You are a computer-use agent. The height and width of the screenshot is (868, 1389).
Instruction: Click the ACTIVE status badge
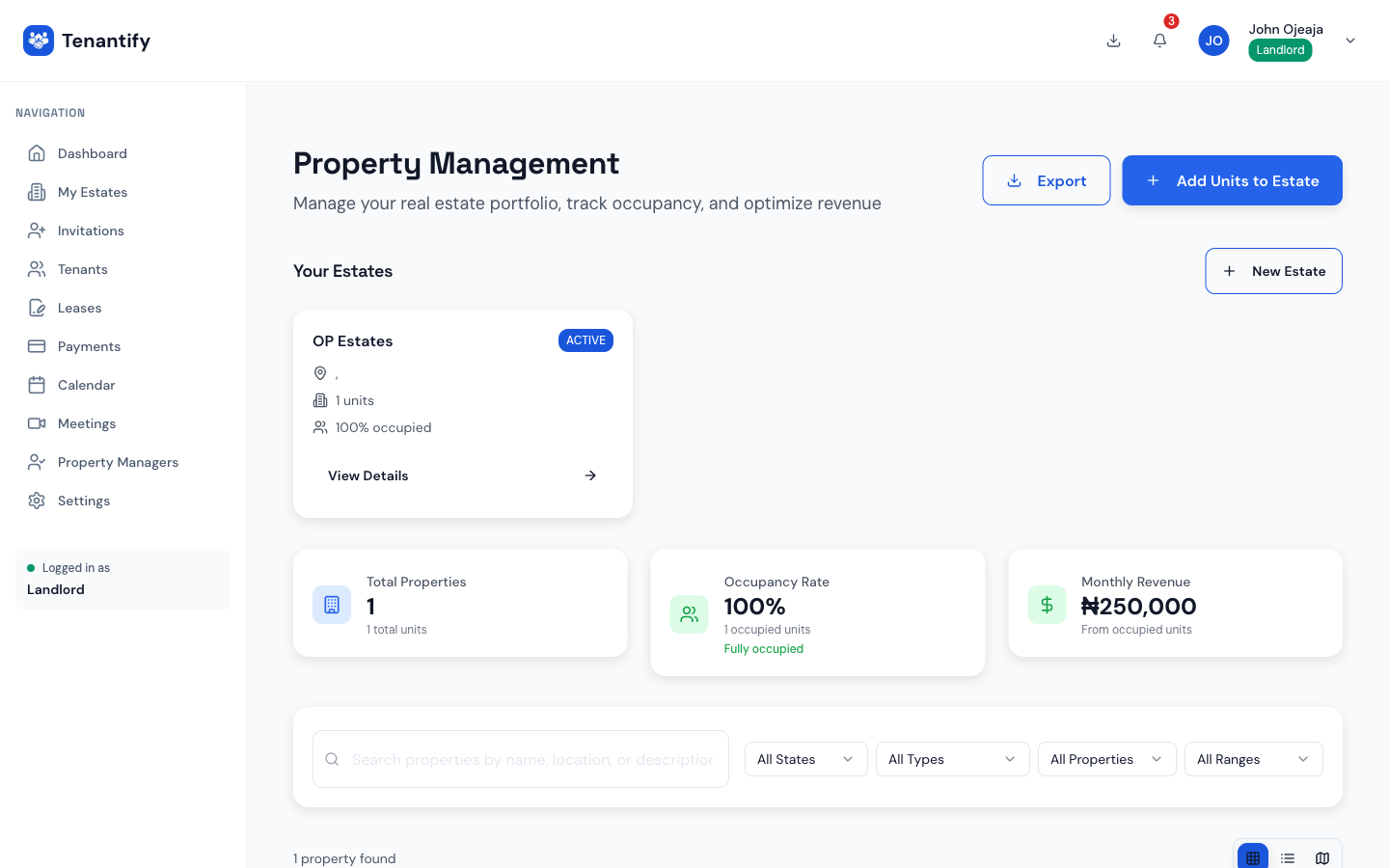pyautogui.click(x=586, y=340)
